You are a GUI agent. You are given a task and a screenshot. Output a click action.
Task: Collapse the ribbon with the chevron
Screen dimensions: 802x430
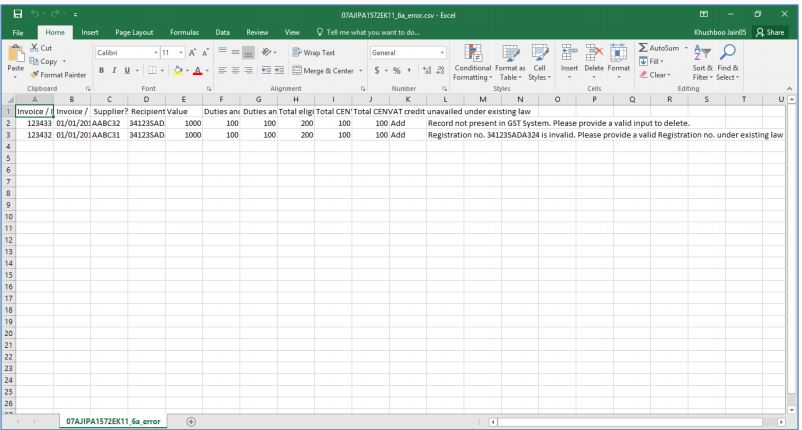point(789,88)
